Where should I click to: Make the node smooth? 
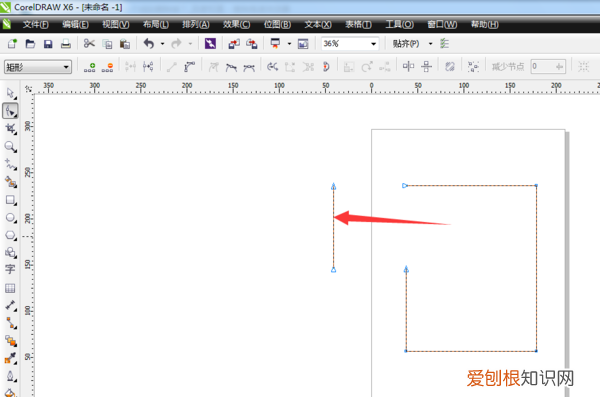(x=231, y=67)
